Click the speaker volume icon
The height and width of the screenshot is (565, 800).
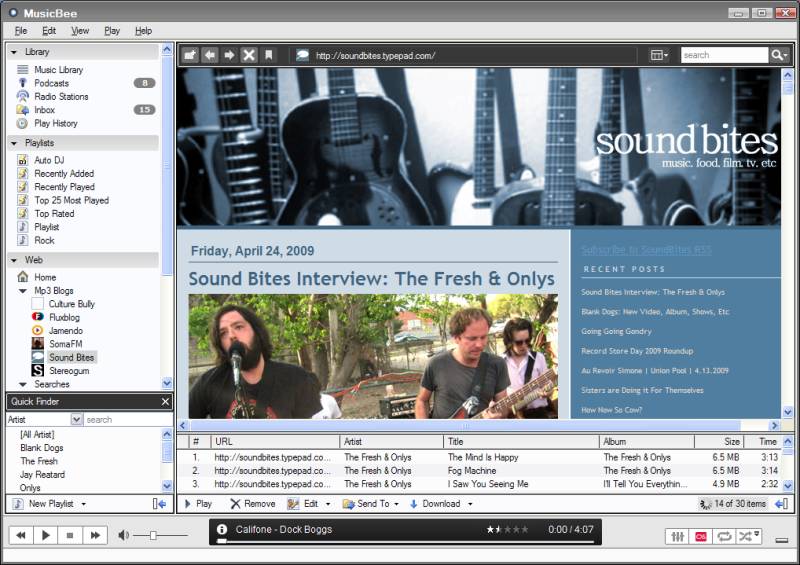pyautogui.click(x=123, y=535)
